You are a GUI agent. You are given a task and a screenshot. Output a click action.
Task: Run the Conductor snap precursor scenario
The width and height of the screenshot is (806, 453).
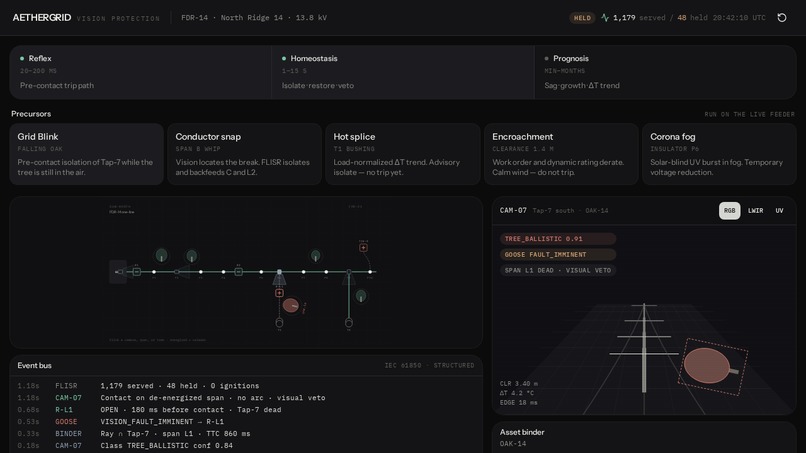click(245, 154)
